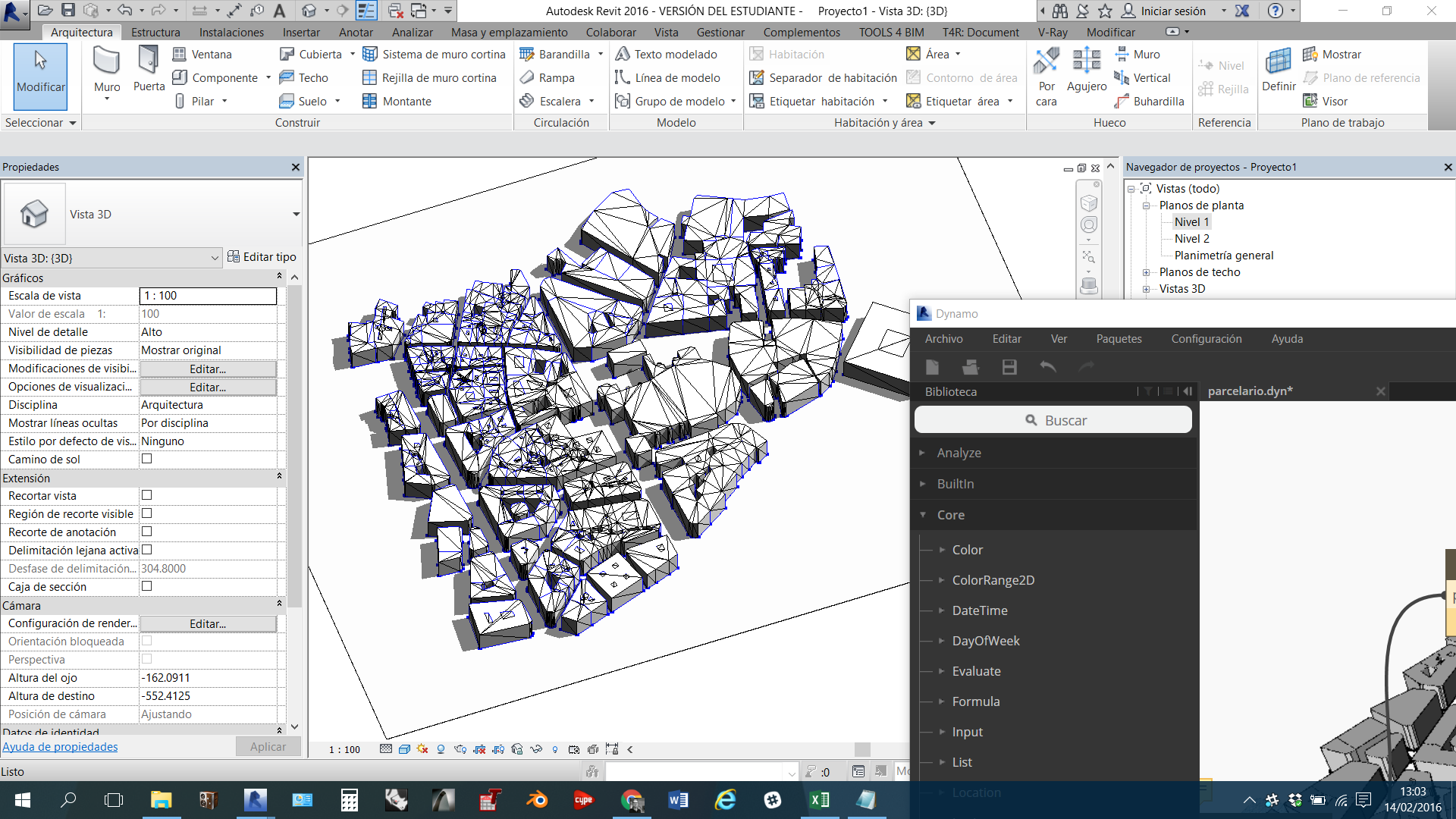
Task: Click the Ayuda de propiedades link
Action: click(x=60, y=747)
